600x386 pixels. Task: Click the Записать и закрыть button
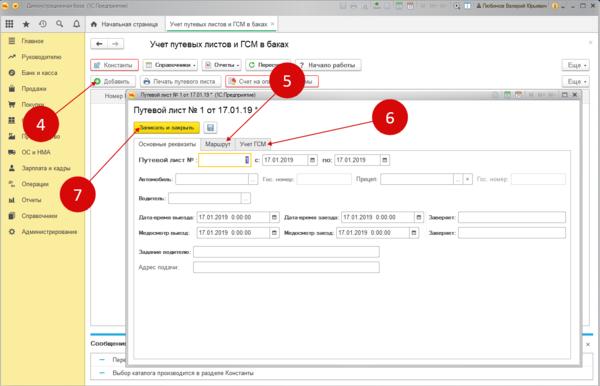click(x=166, y=127)
